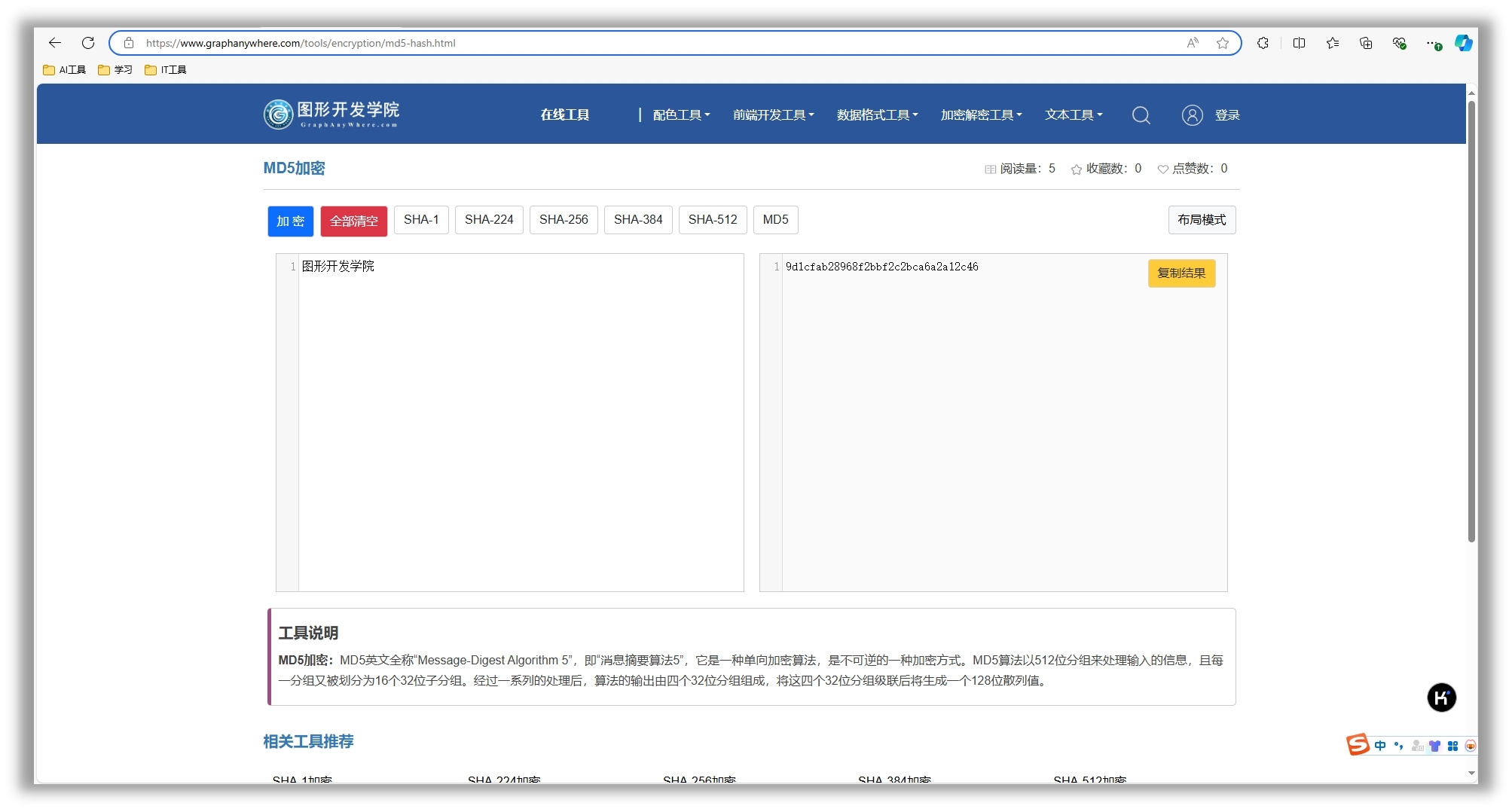Select the MD5 algorithm tab

point(776,220)
